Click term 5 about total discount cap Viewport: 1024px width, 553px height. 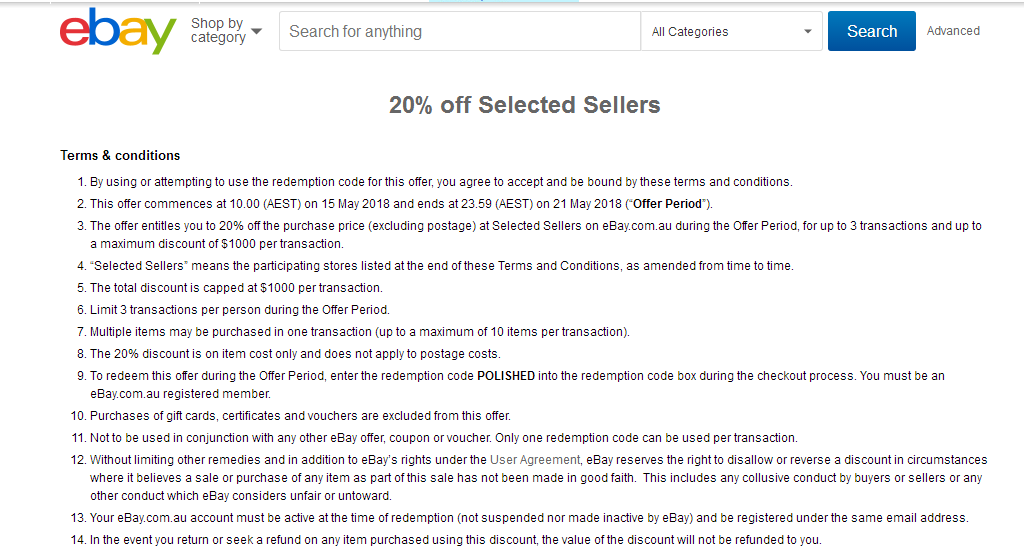(x=236, y=288)
